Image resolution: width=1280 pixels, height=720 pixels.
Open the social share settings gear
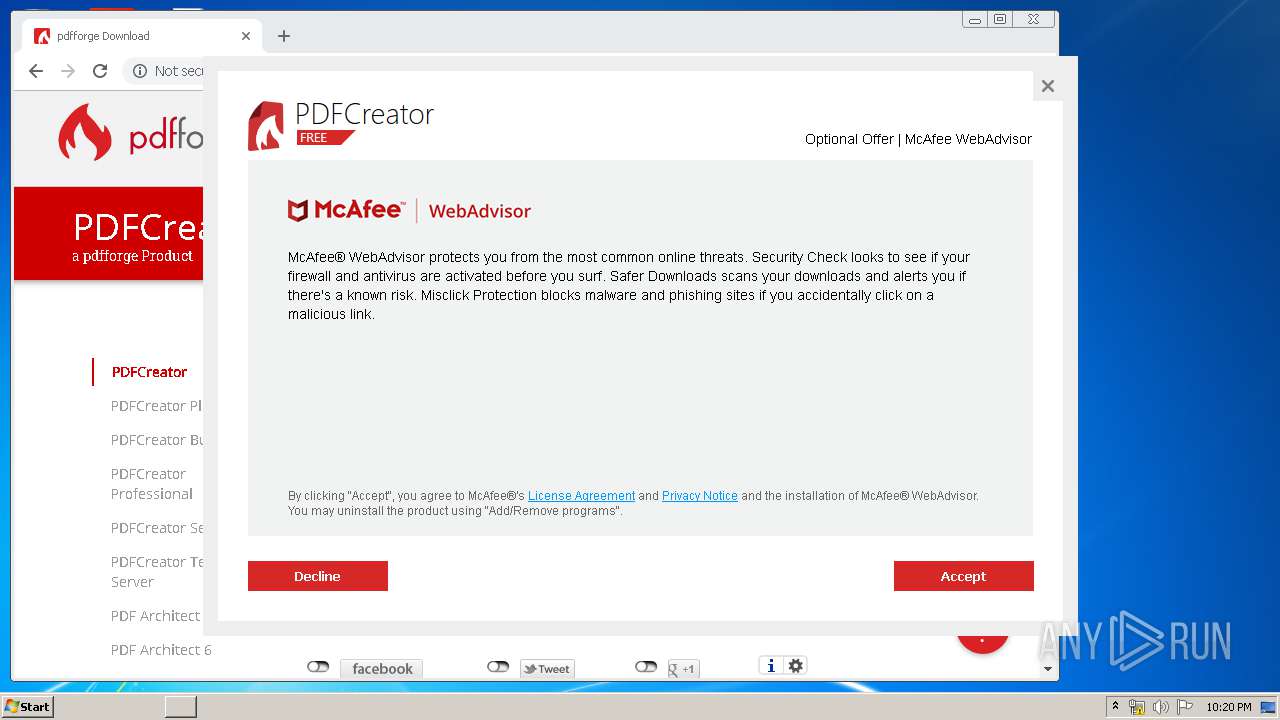coord(796,666)
